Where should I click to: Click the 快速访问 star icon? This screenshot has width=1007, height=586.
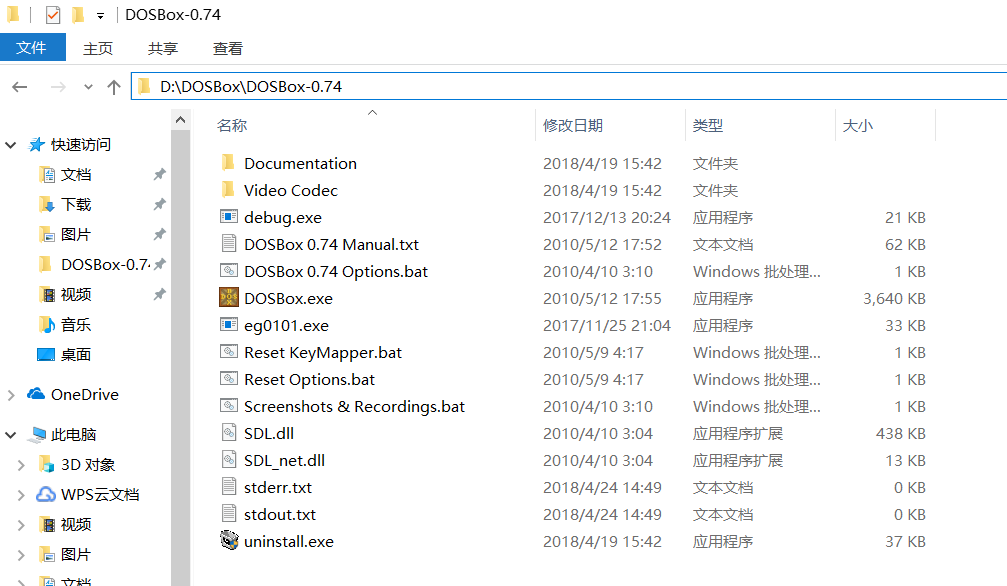(x=37, y=145)
